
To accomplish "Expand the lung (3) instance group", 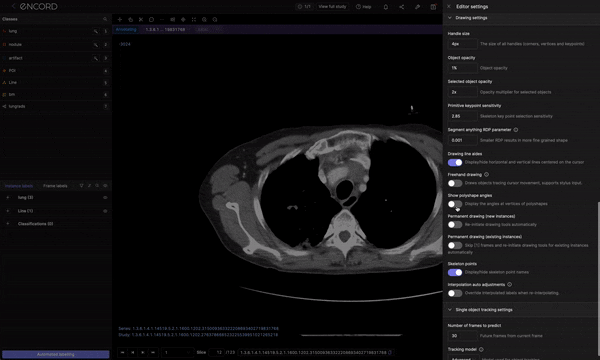I will [x=7, y=197].
